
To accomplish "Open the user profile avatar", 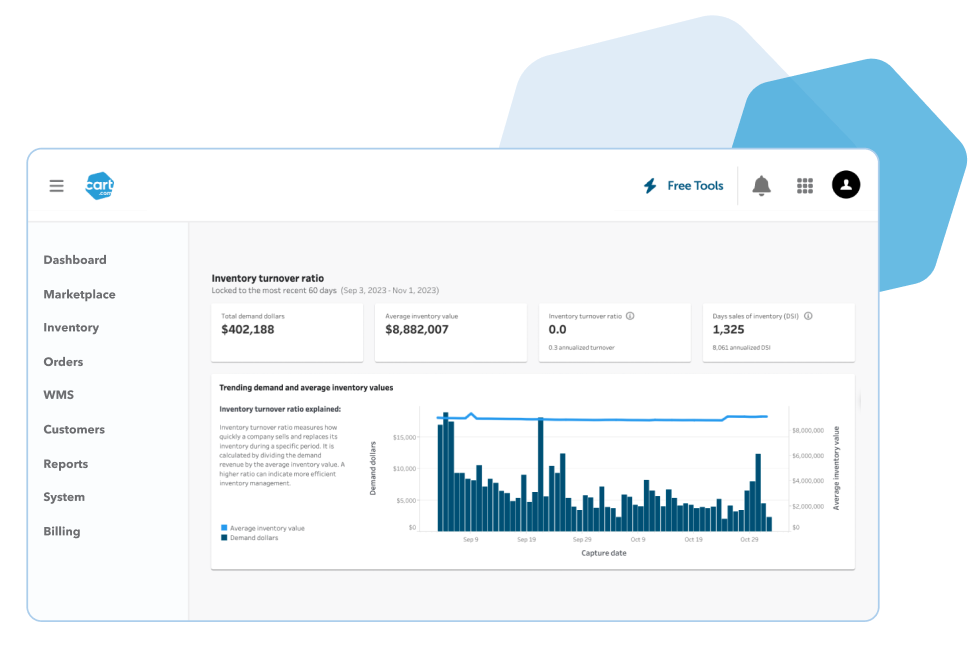I will pos(846,185).
